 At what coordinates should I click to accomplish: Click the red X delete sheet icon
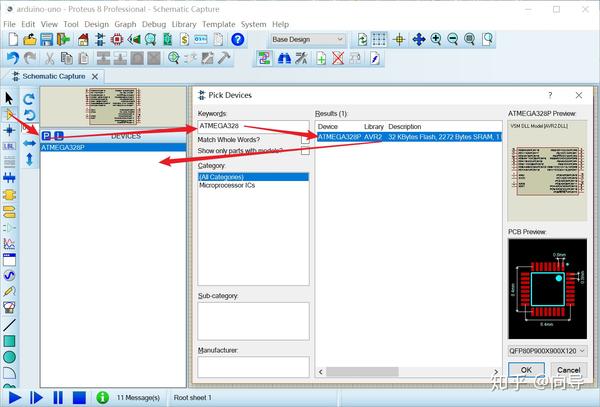coord(338,59)
